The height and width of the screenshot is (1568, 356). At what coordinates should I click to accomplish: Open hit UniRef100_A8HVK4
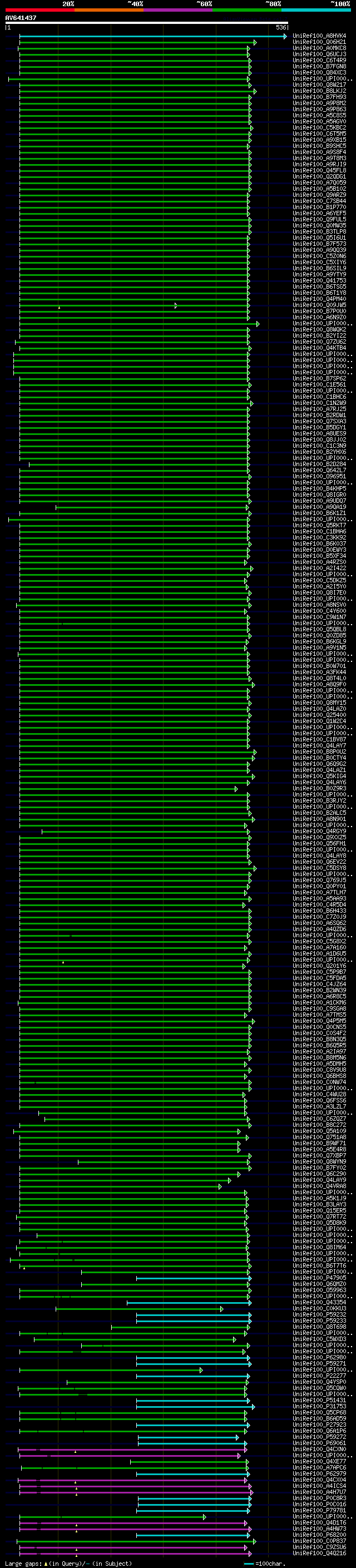(319, 36)
